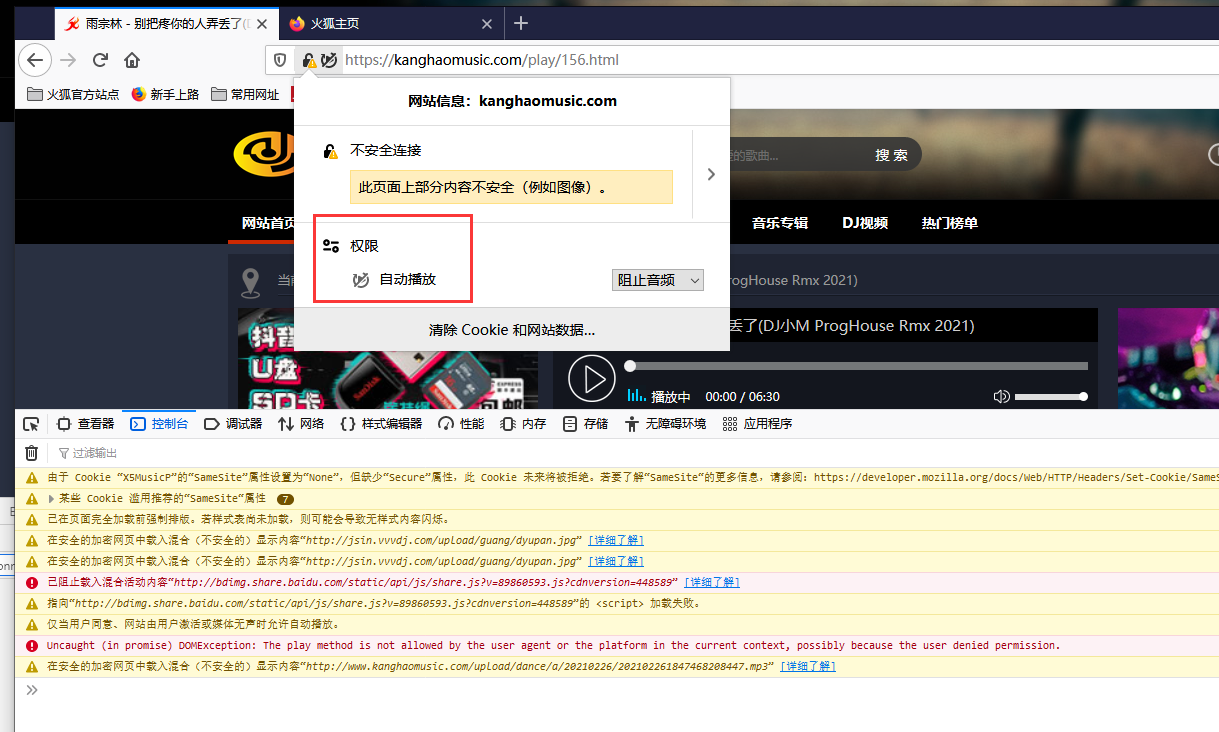Click the location pin icon on page
The height and width of the screenshot is (732, 1219).
(x=250, y=282)
